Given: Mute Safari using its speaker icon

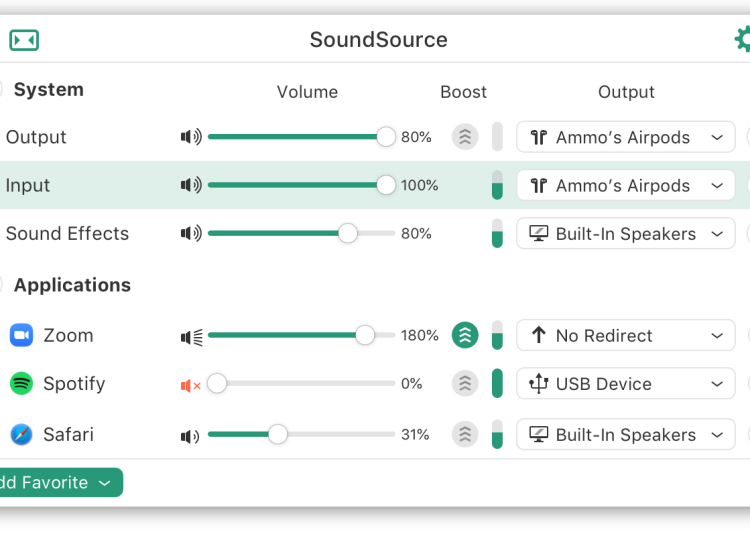Looking at the screenshot, I should coord(191,435).
